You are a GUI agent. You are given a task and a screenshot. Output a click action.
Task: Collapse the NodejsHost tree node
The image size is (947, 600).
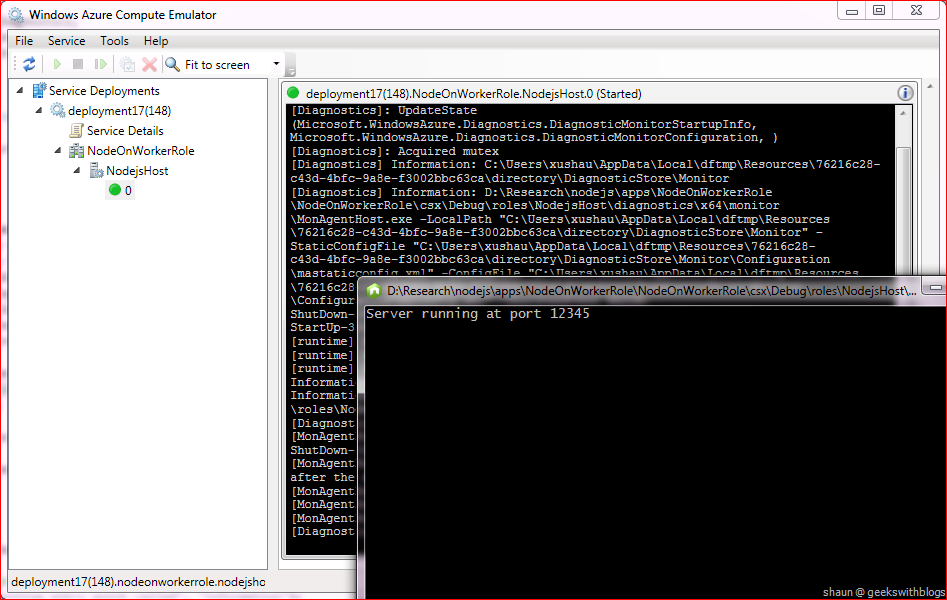(77, 170)
